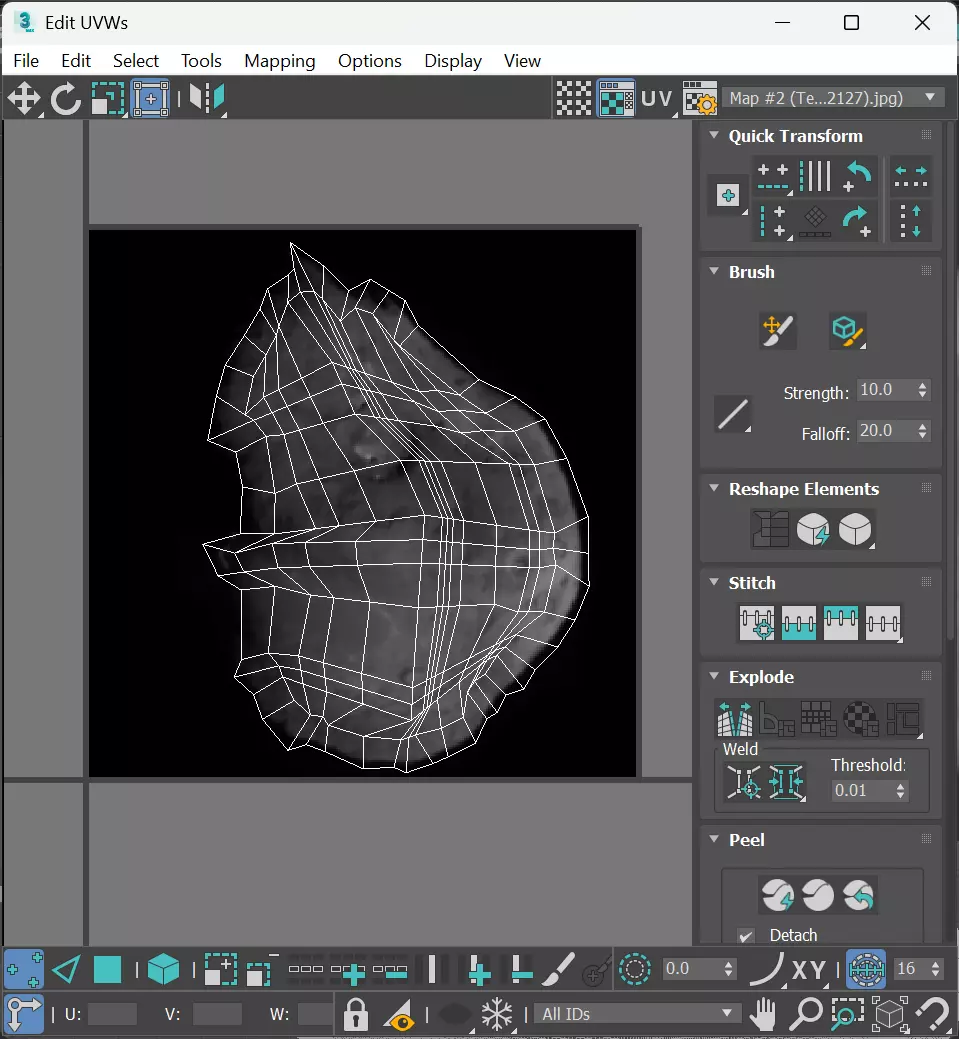Click the brush falloff type line icon
This screenshot has height=1039, width=959.
733,415
